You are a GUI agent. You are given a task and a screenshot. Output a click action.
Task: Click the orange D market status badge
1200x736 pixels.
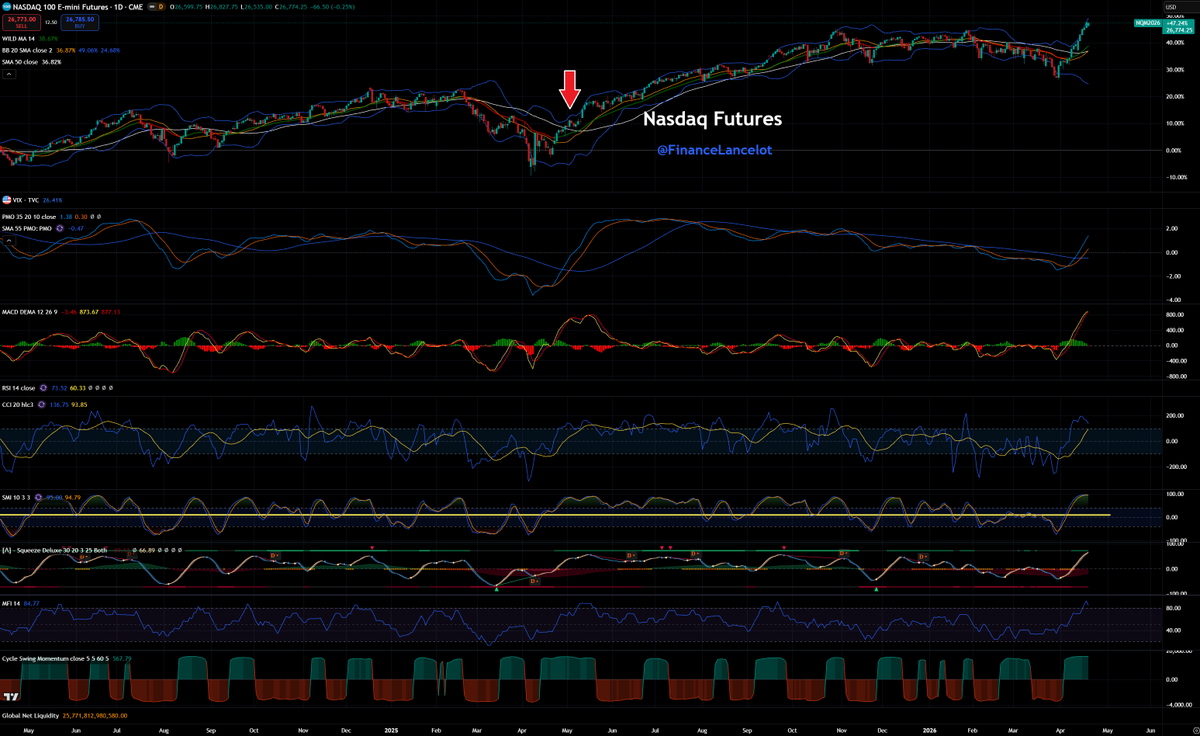tap(161, 7)
